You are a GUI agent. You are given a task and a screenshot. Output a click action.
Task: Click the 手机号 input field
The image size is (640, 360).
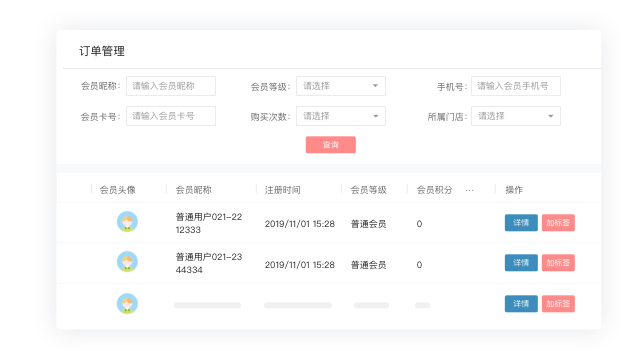516,86
